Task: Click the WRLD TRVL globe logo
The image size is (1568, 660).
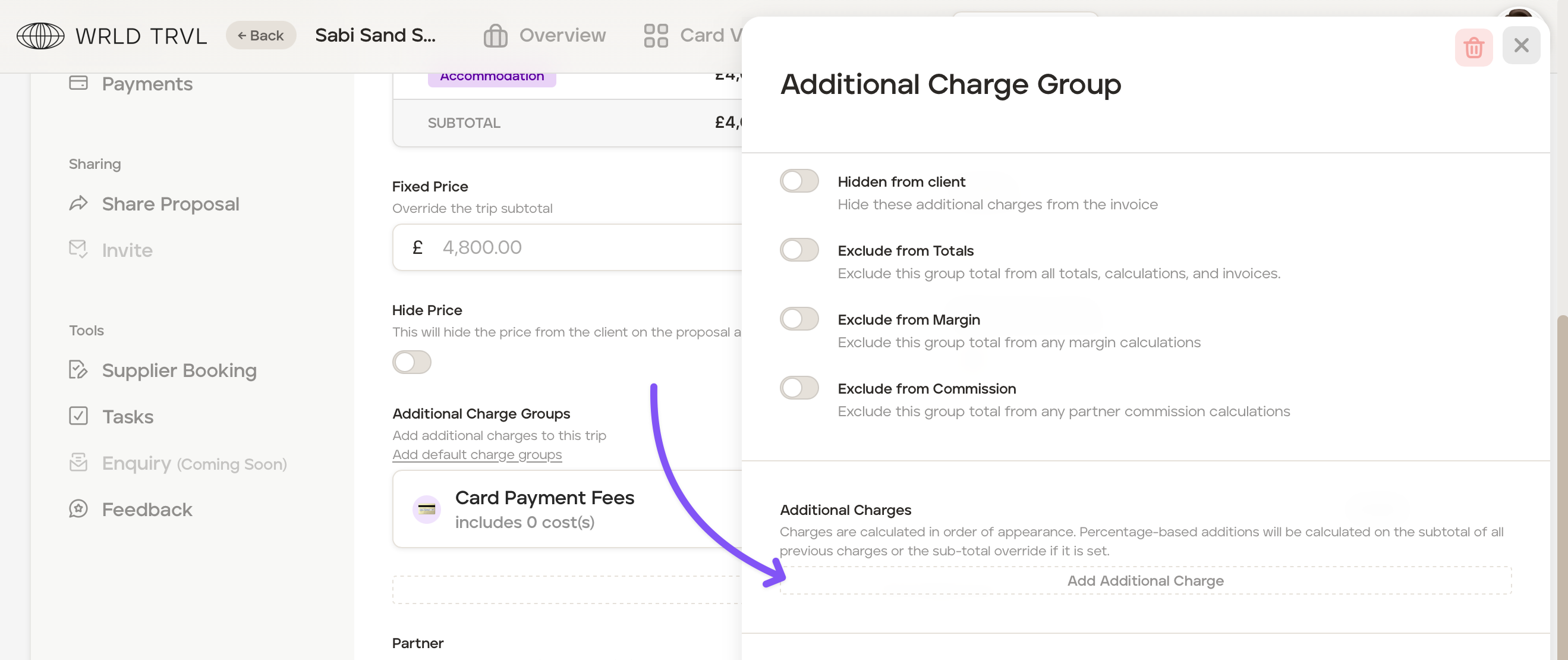Action: click(40, 36)
